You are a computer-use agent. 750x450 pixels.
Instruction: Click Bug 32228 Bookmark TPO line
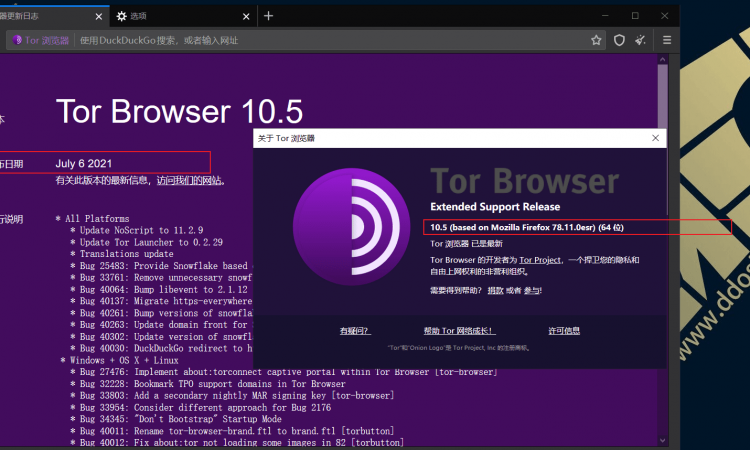click(208, 384)
